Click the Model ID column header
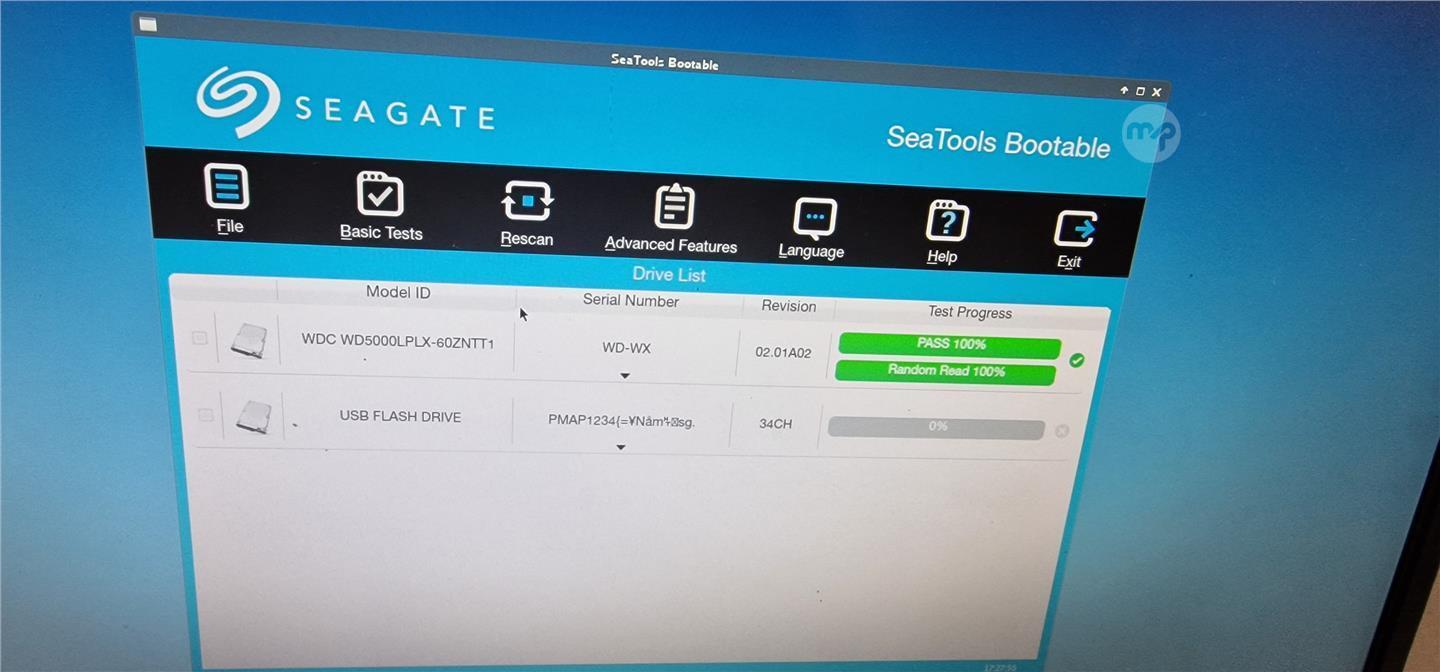Screen dimensions: 1440x672 (398, 292)
